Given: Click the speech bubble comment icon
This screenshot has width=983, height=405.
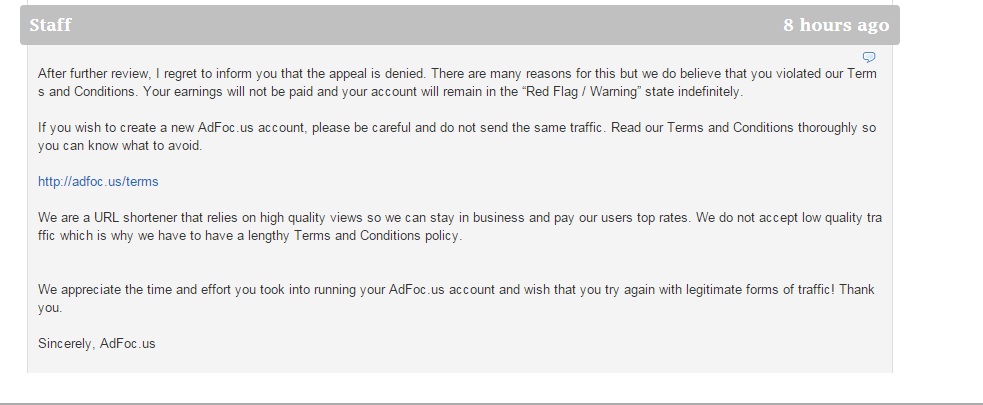Looking at the screenshot, I should pyautogui.click(x=869, y=57).
